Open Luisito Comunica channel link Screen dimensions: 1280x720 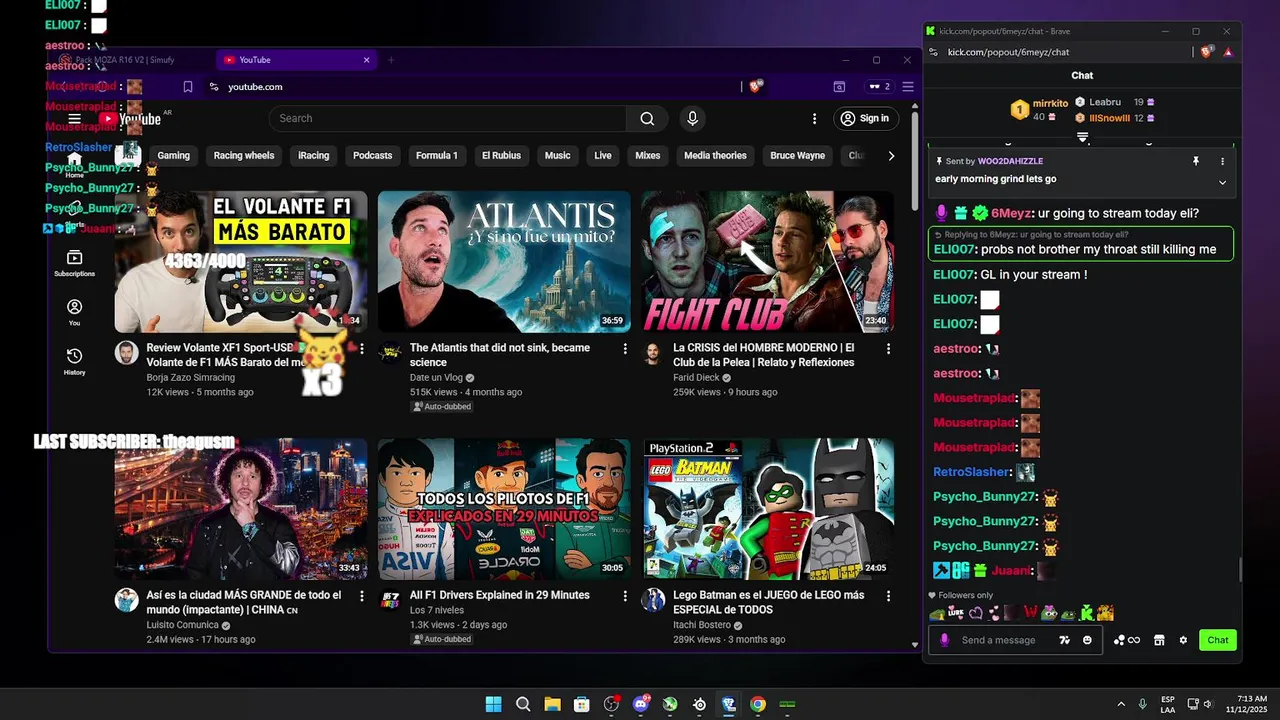coord(182,625)
